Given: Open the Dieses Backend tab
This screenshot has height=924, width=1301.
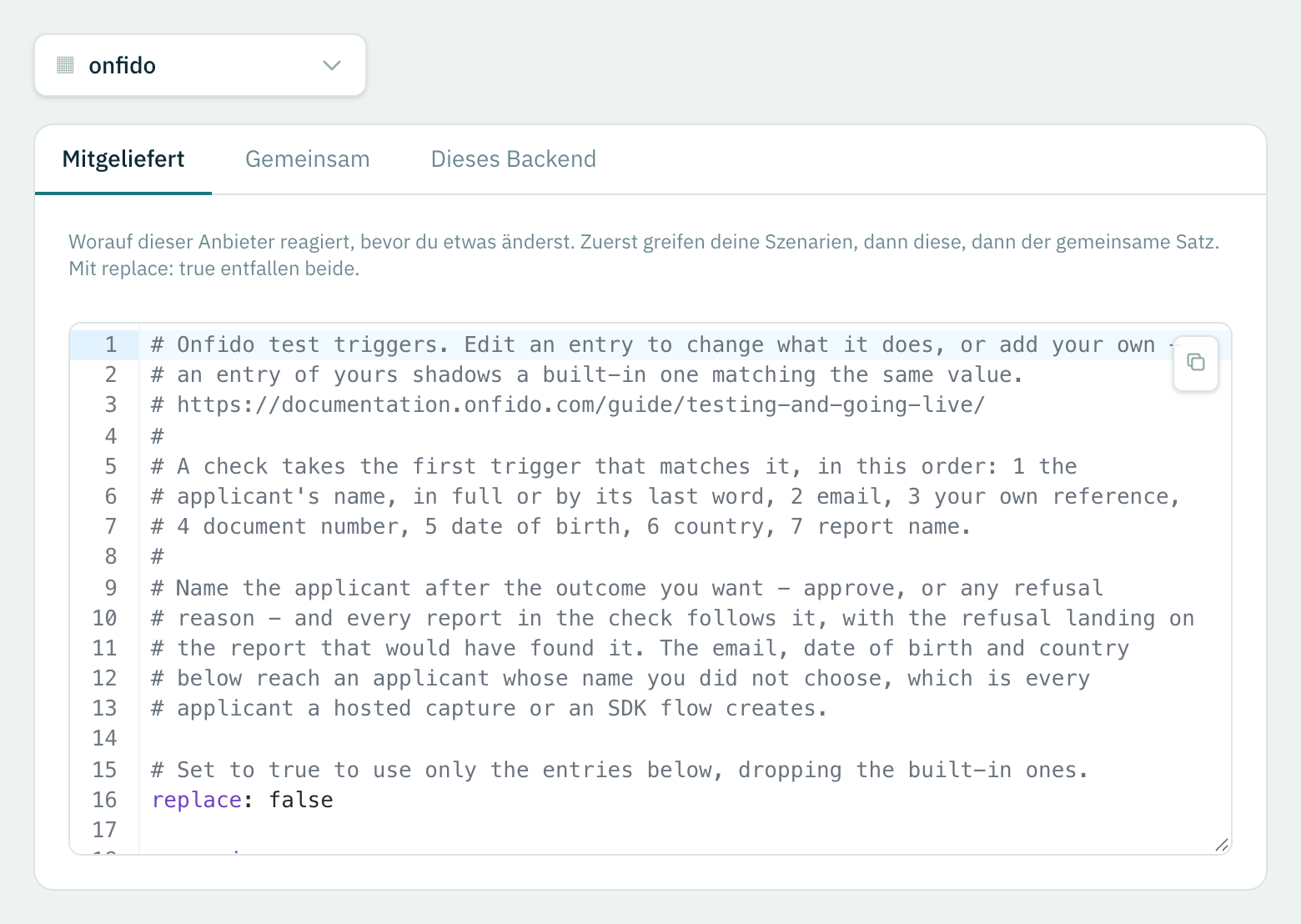Looking at the screenshot, I should pyautogui.click(x=513, y=159).
